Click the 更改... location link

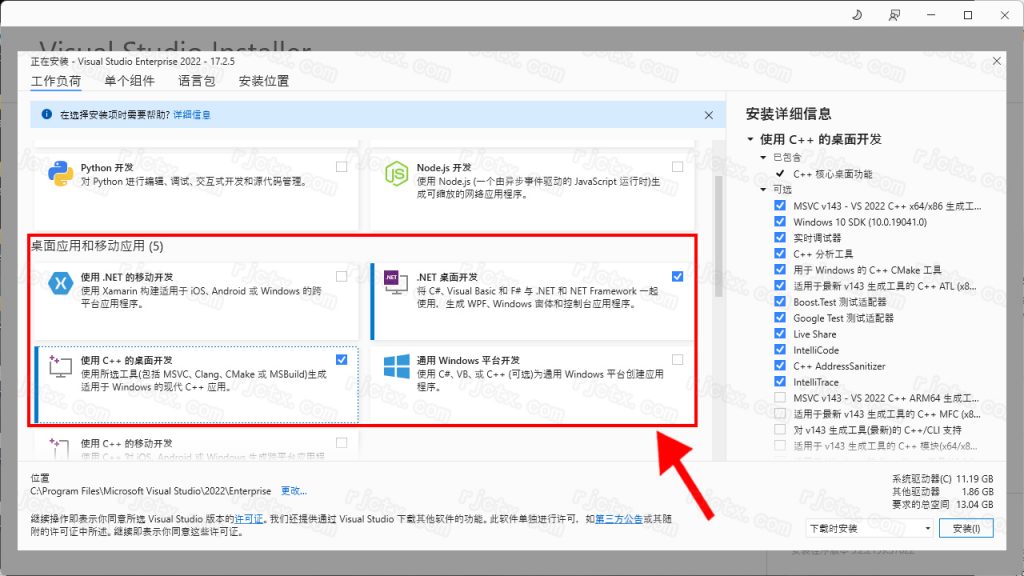(x=293, y=491)
